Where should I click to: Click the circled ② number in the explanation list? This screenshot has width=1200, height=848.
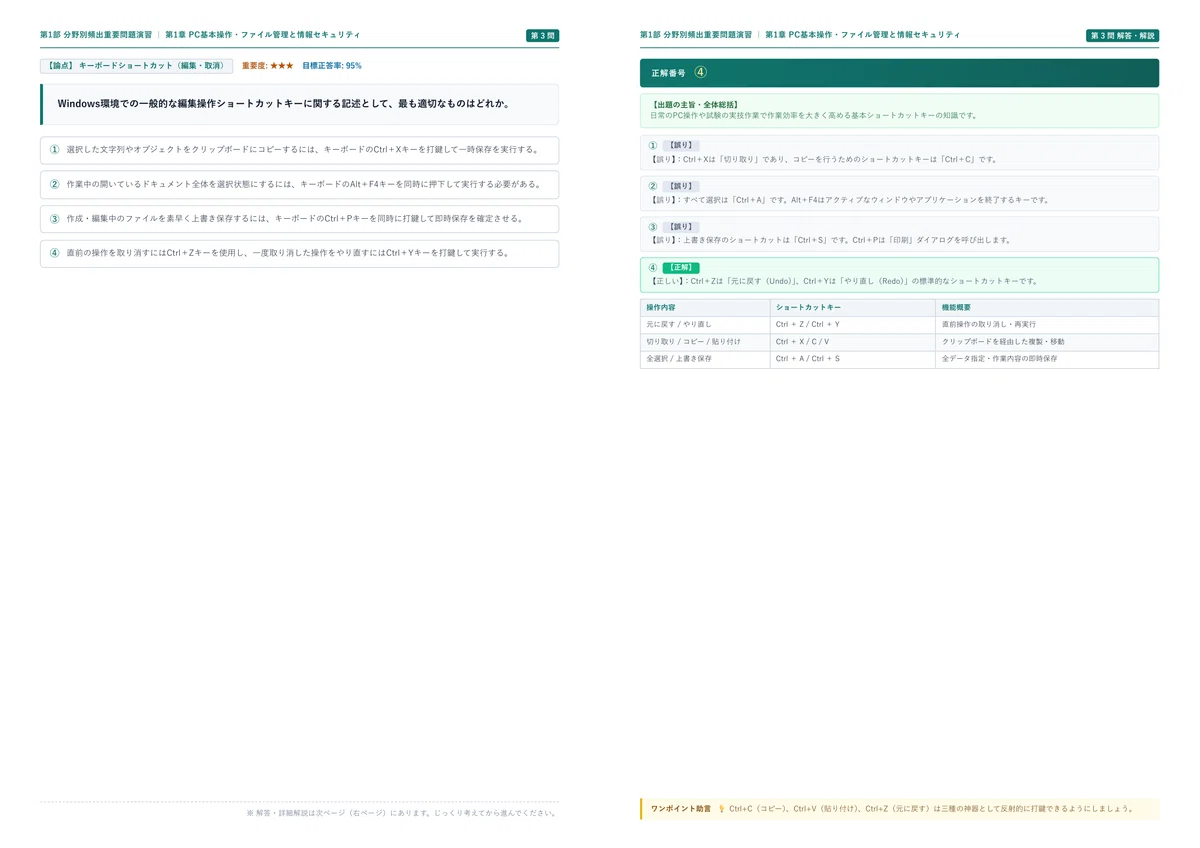tap(653, 186)
